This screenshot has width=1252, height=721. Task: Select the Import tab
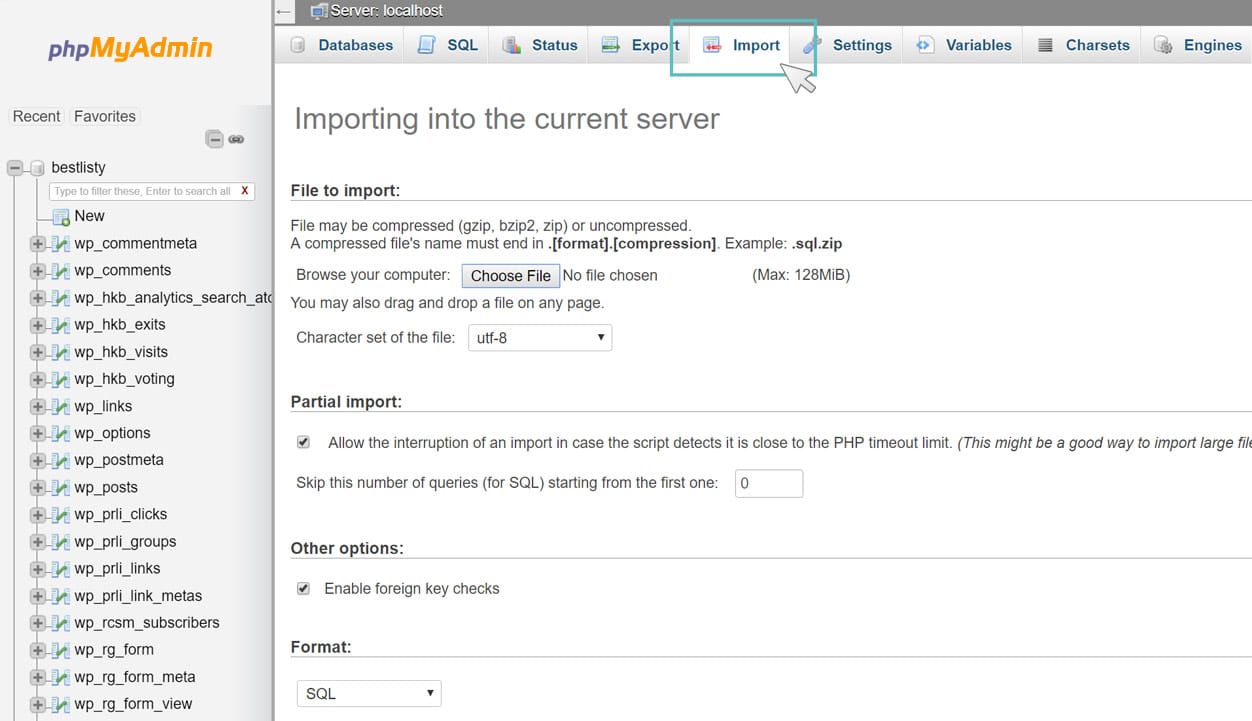click(x=741, y=45)
